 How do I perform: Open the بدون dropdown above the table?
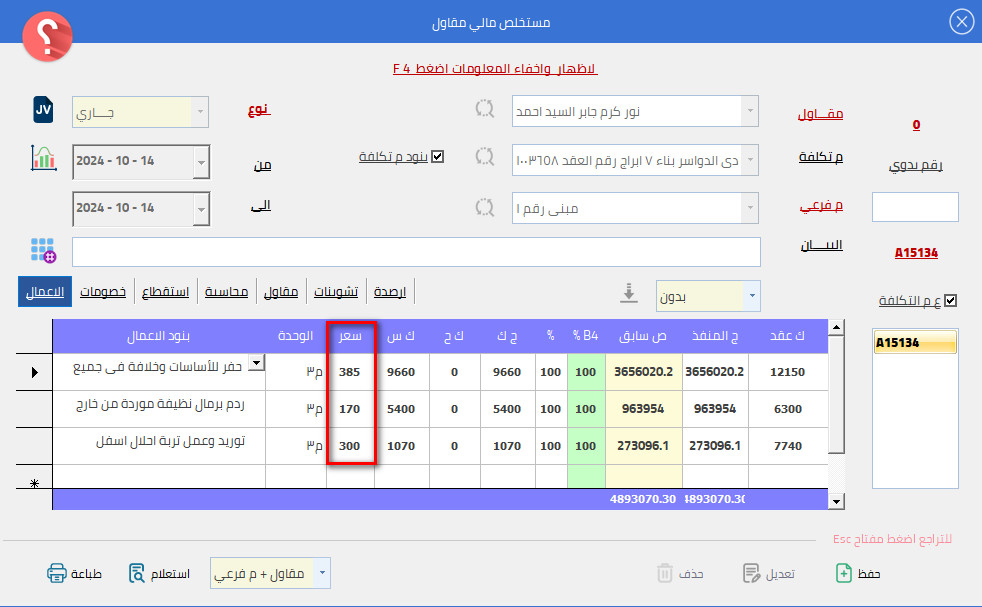[752, 296]
